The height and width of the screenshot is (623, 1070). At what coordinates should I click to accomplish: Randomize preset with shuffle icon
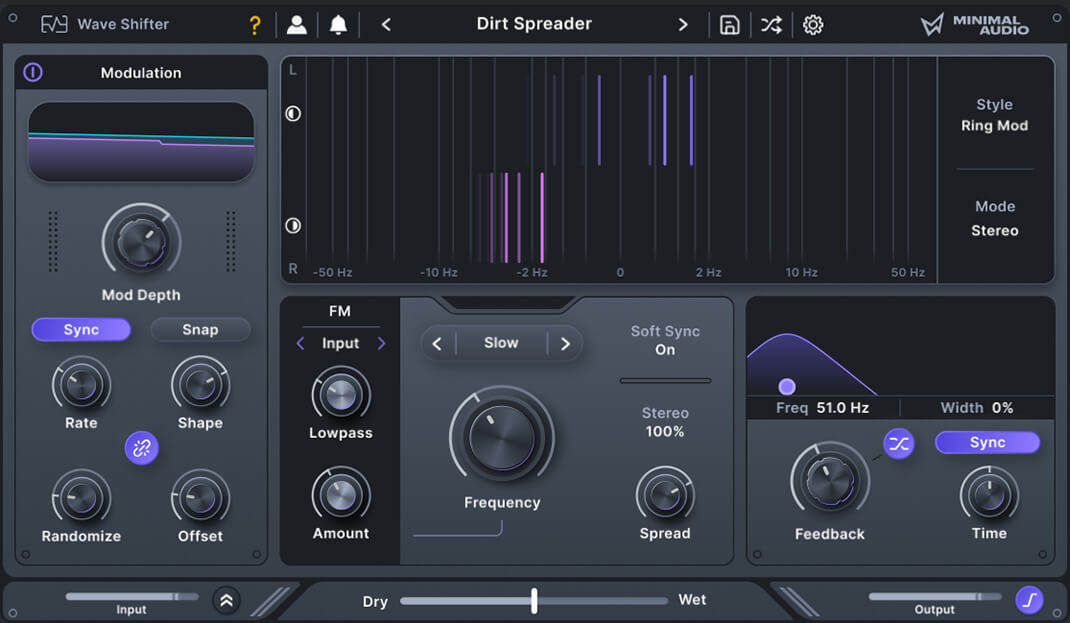(771, 25)
